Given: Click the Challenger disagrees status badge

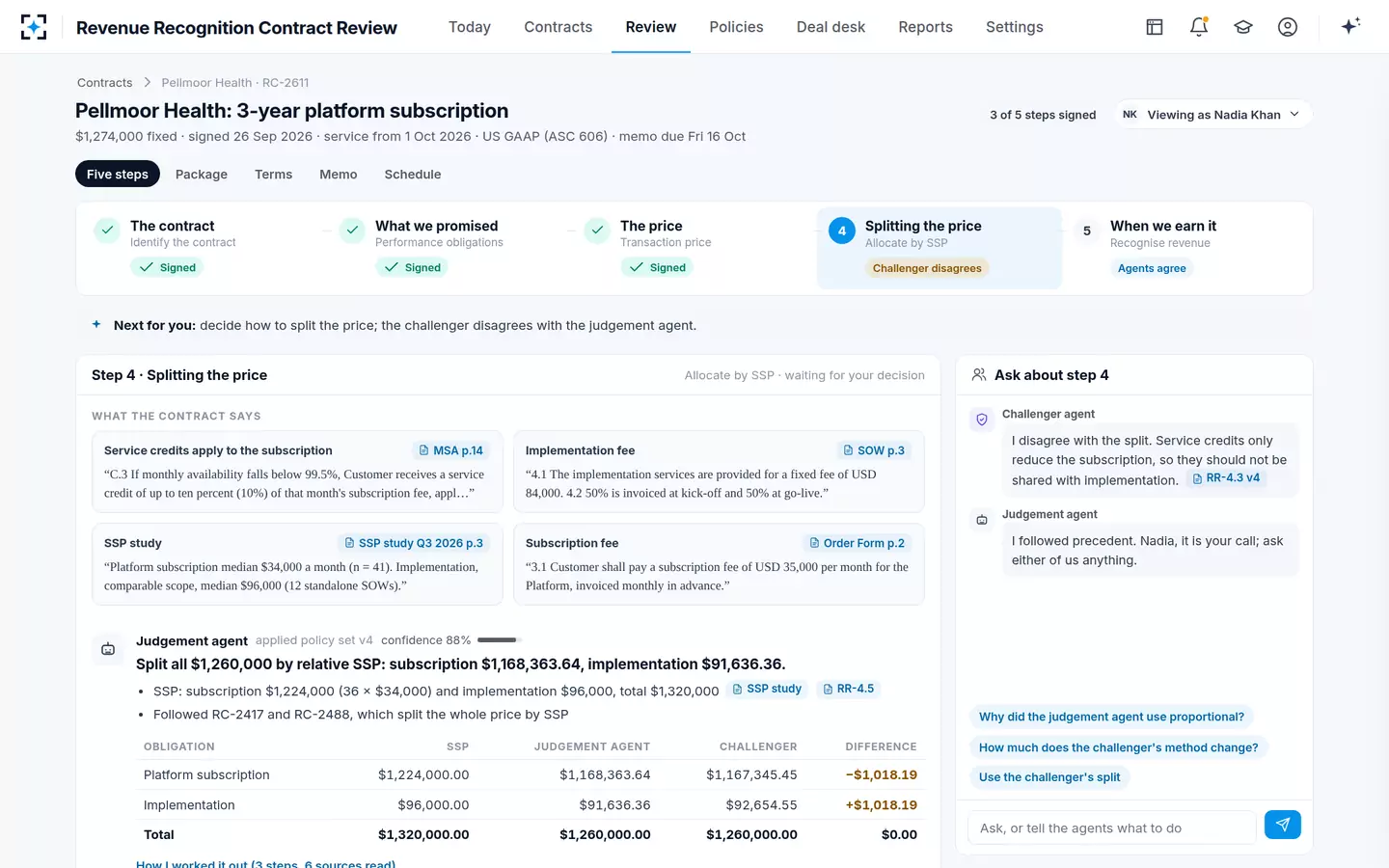Looking at the screenshot, I should pyautogui.click(x=927, y=268).
